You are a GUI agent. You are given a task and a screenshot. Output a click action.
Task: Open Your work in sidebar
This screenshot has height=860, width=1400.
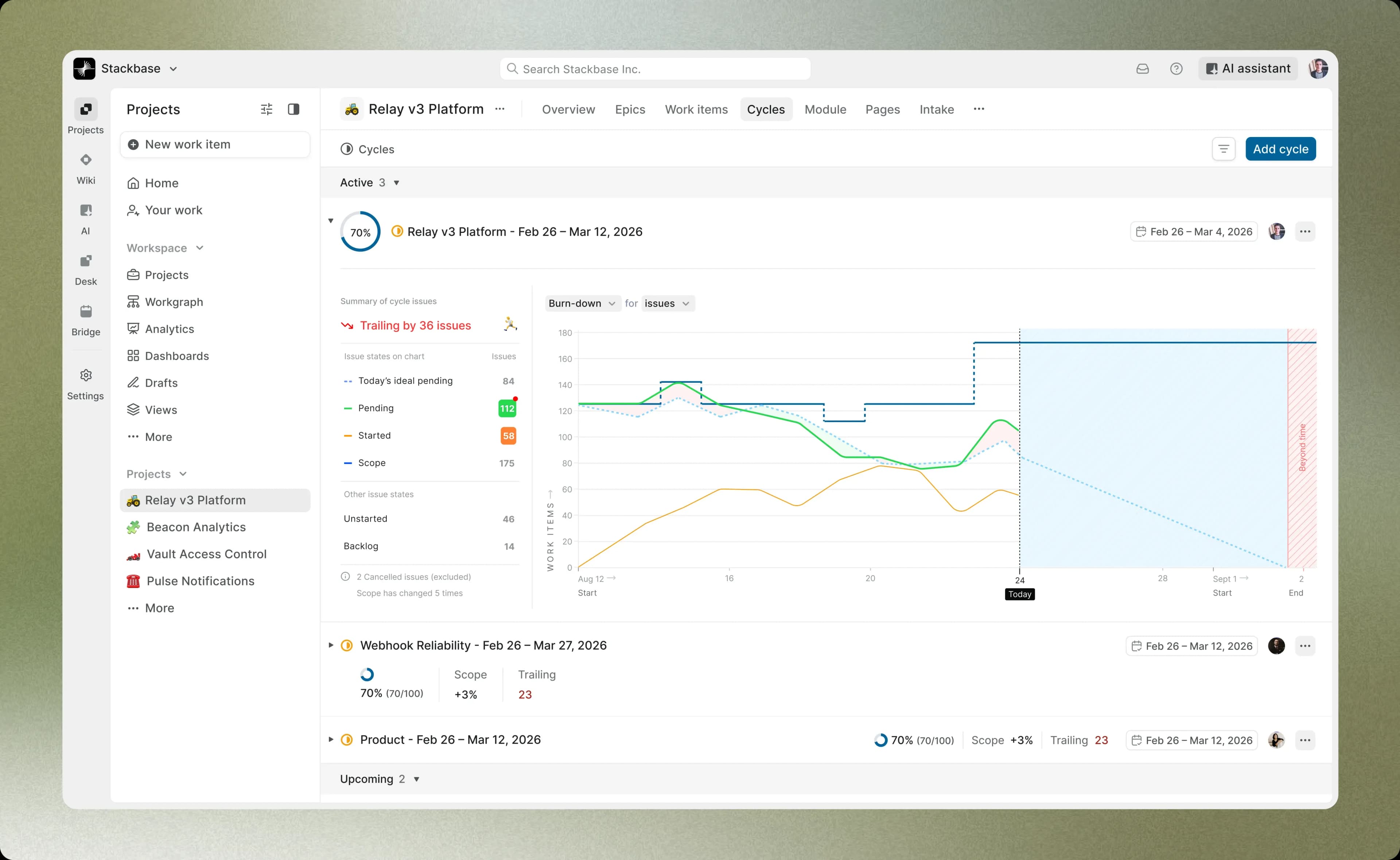click(215, 211)
